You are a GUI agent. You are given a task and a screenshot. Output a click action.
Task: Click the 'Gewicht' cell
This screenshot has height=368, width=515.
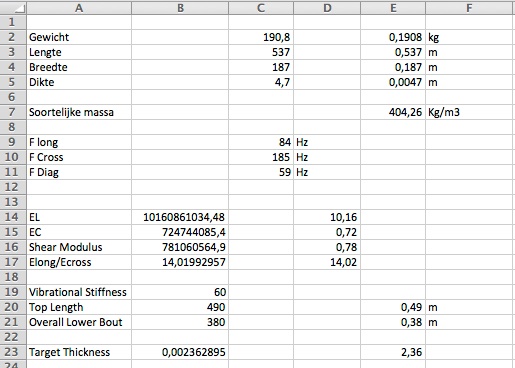click(79, 37)
